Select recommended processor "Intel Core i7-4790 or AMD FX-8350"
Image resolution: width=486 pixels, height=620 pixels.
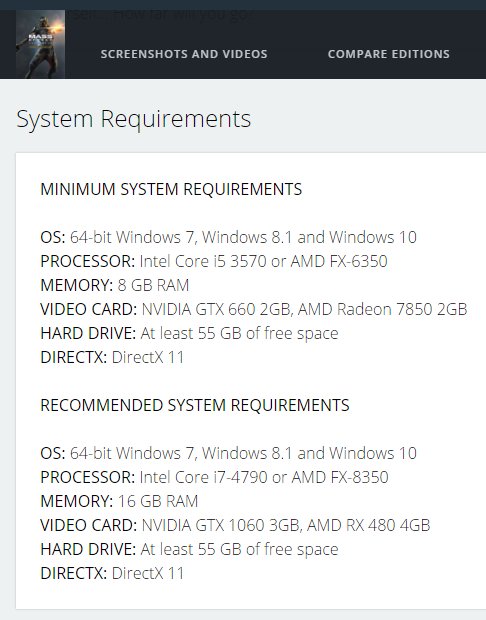214,477
